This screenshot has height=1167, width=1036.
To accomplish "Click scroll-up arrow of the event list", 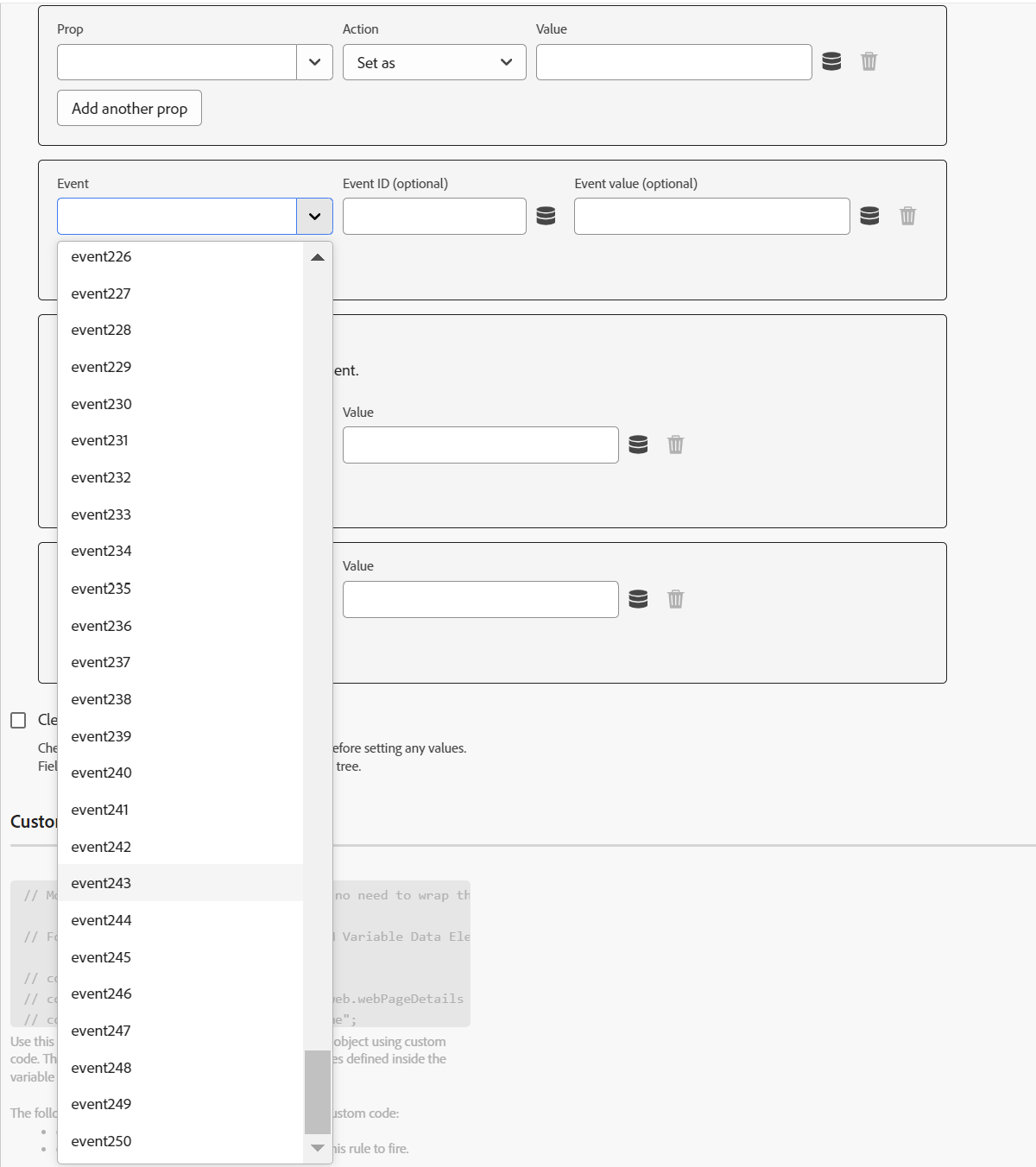I will [318, 257].
